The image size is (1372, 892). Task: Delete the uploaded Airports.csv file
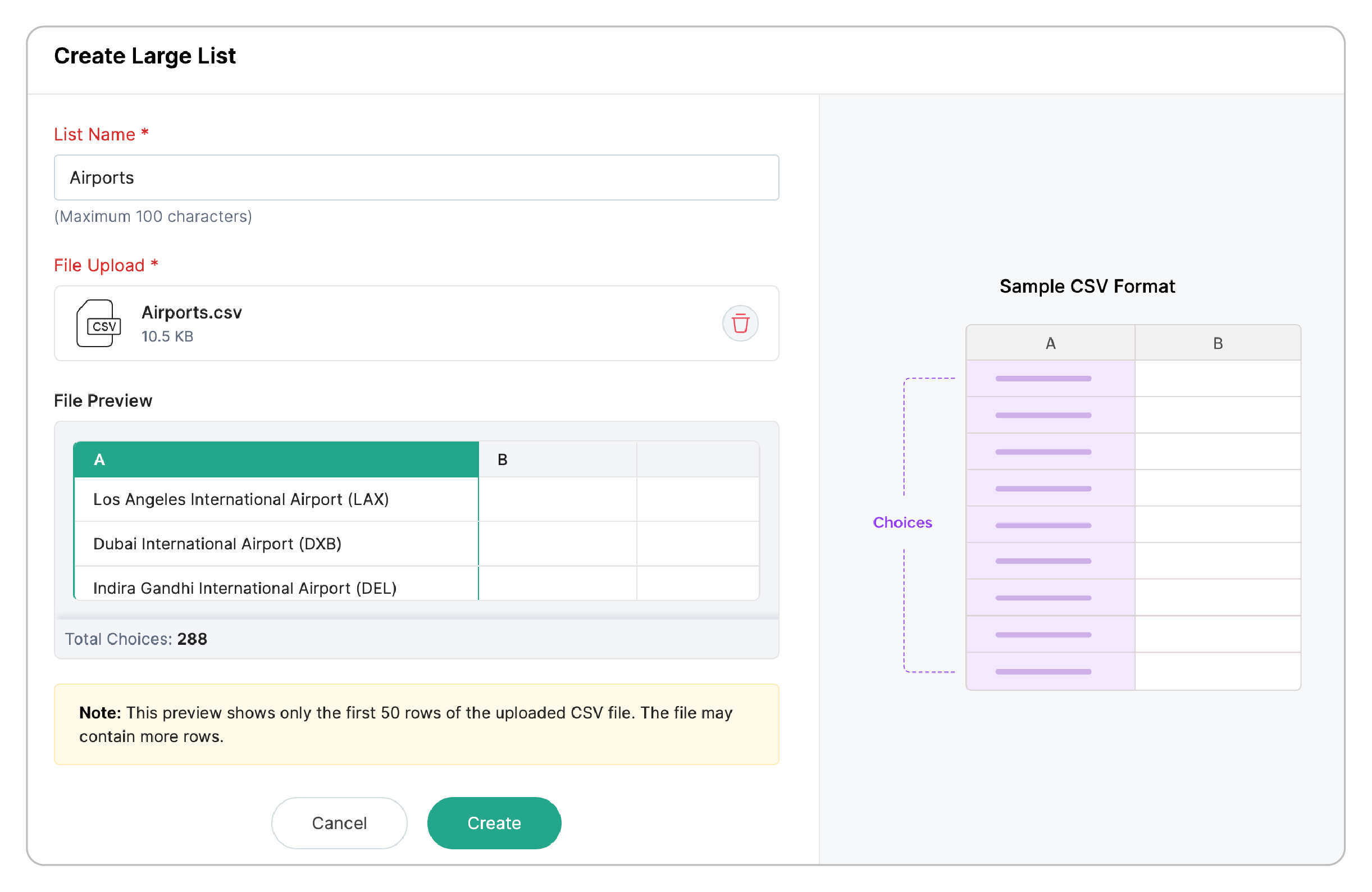[x=740, y=323]
